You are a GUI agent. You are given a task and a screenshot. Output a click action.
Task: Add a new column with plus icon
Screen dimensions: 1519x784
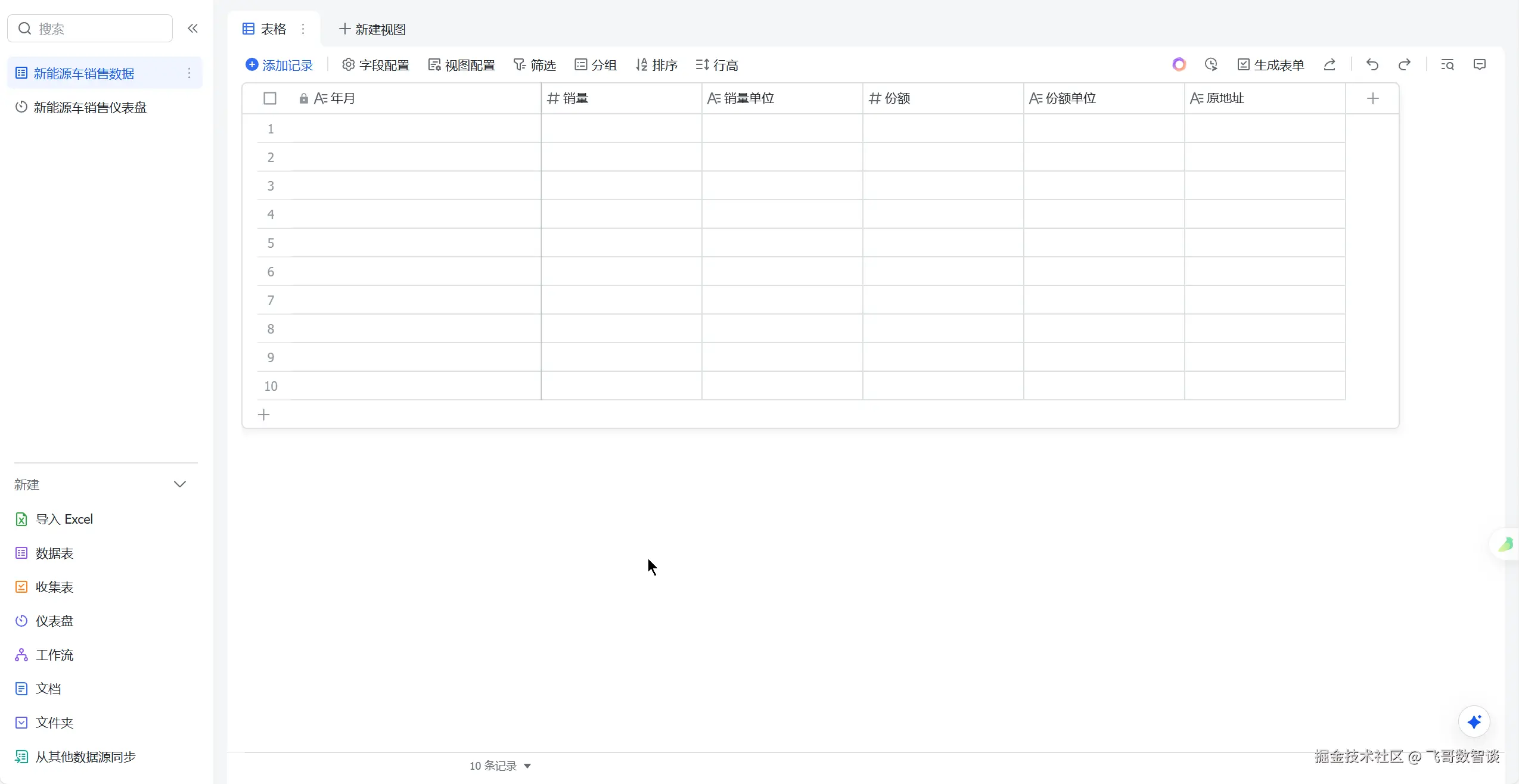pos(1372,98)
